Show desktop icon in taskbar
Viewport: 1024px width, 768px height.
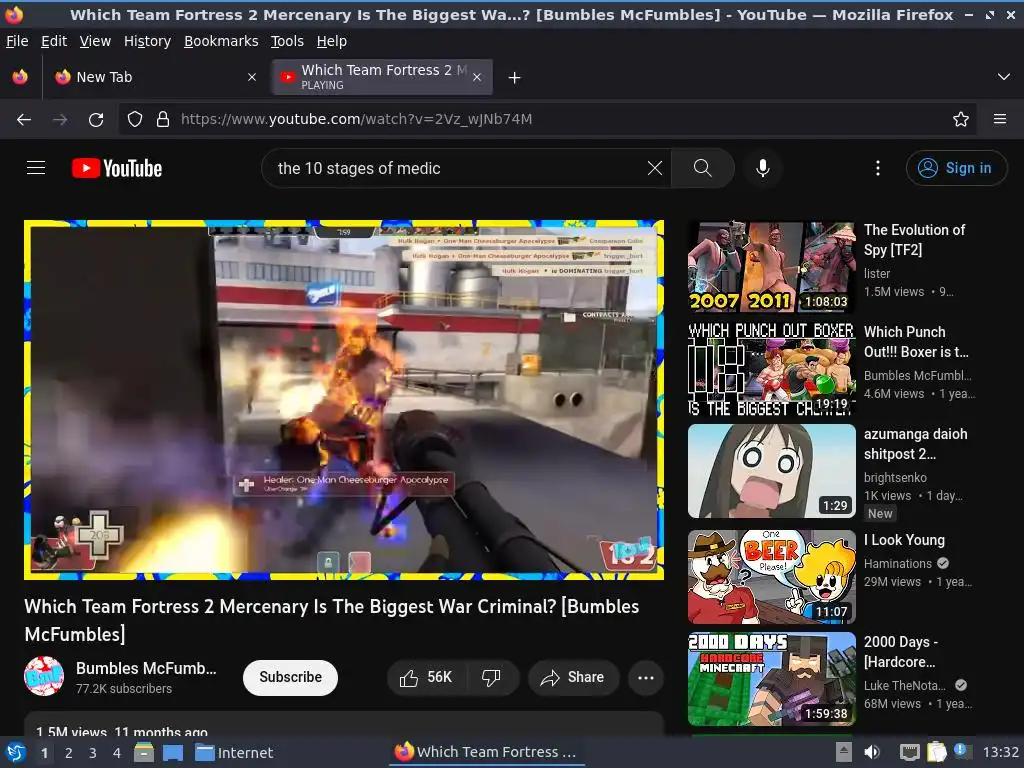click(172, 752)
